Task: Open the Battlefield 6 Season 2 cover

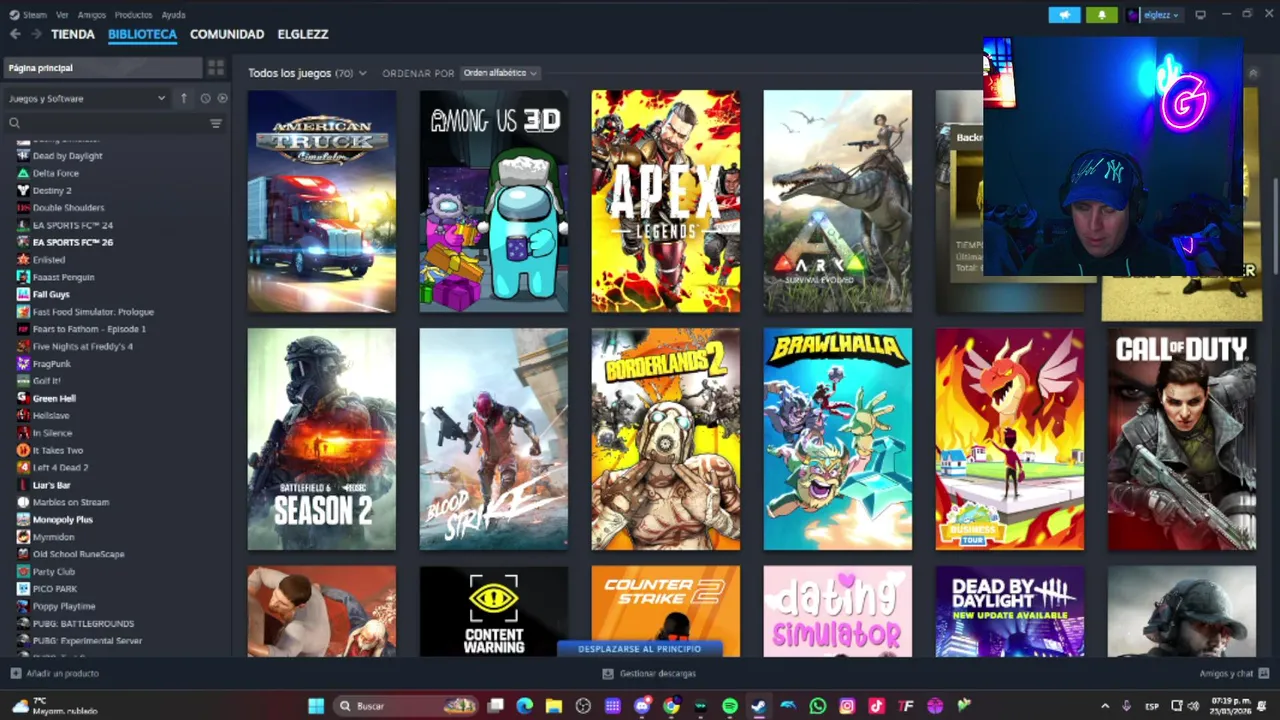Action: coord(322,439)
